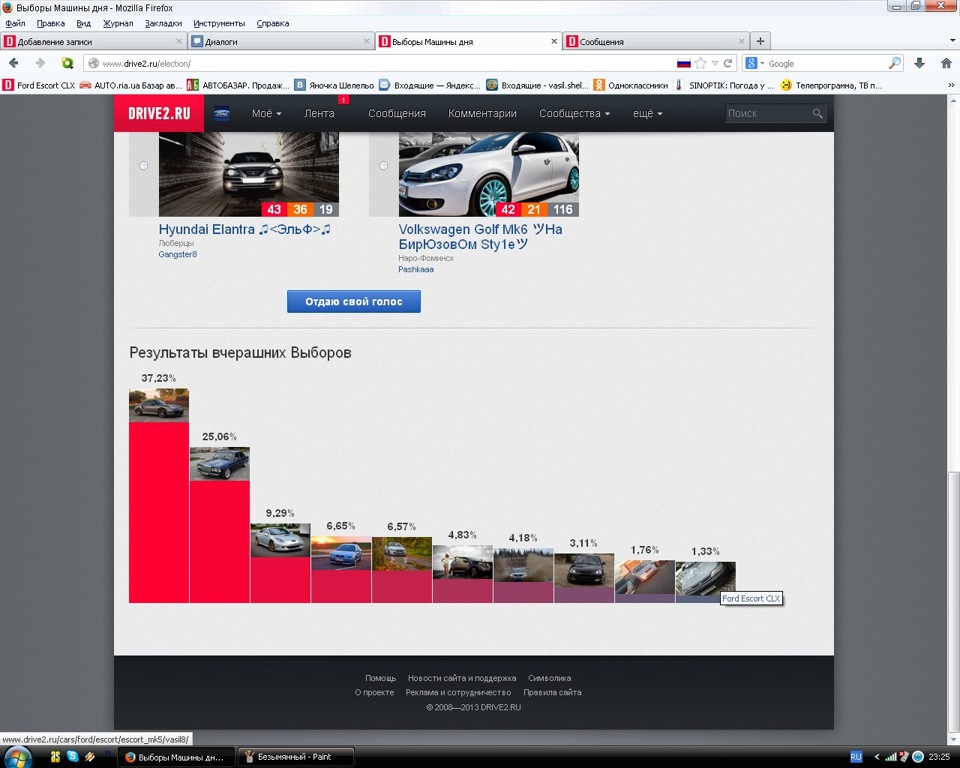Screen dimensions: 960x768
Task: Expand the Сообщества dropdown menu
Action: pyautogui.click(x=574, y=113)
